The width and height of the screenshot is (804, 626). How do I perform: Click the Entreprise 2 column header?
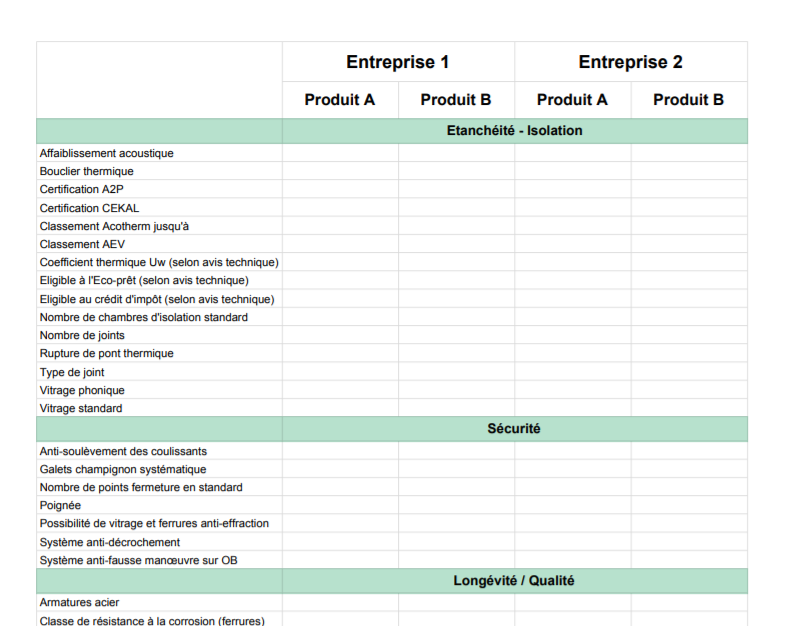(x=630, y=62)
